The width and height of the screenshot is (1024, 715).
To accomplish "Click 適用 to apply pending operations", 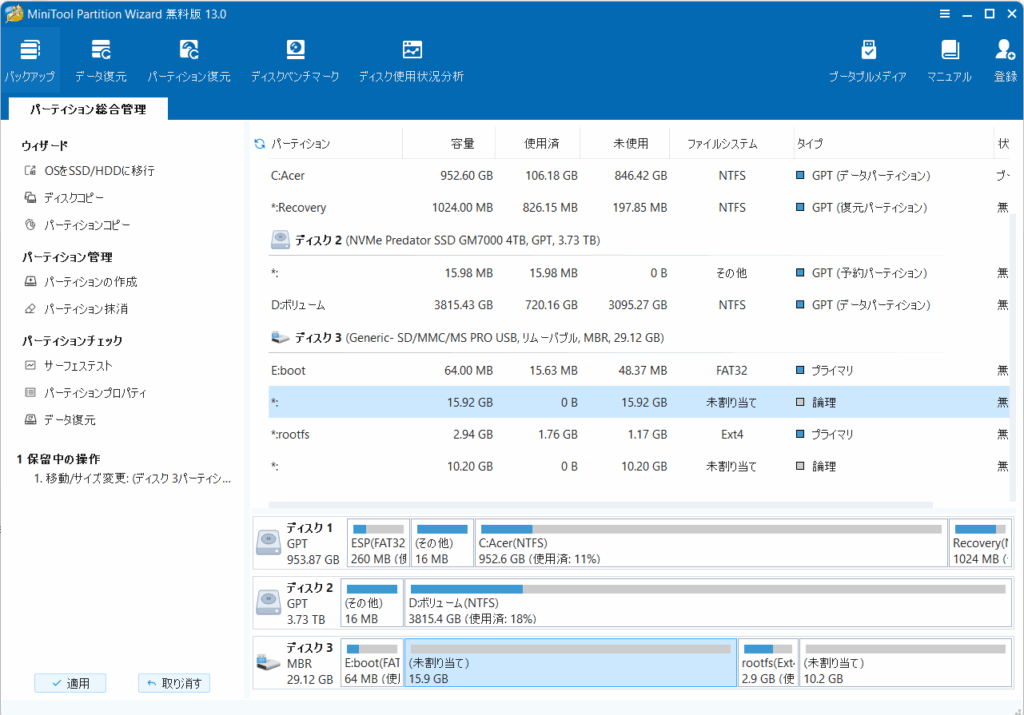I will [70, 683].
